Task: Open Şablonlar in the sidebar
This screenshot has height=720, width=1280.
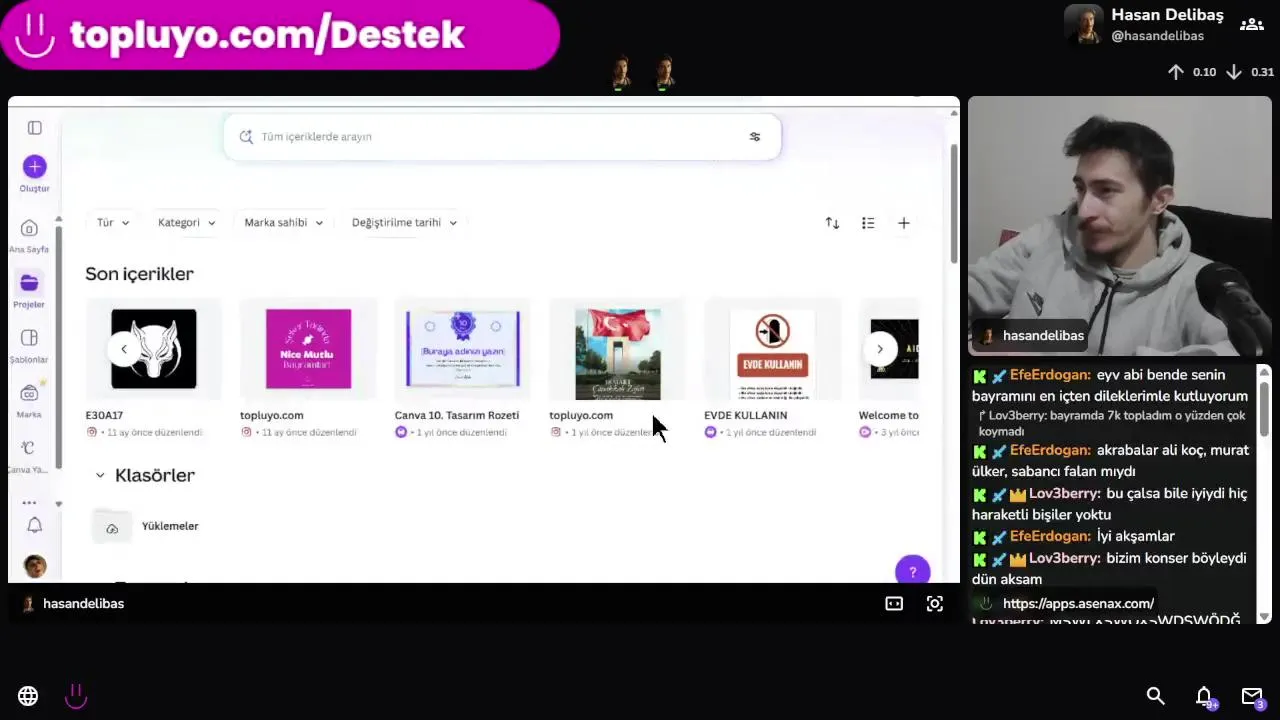Action: [x=29, y=346]
